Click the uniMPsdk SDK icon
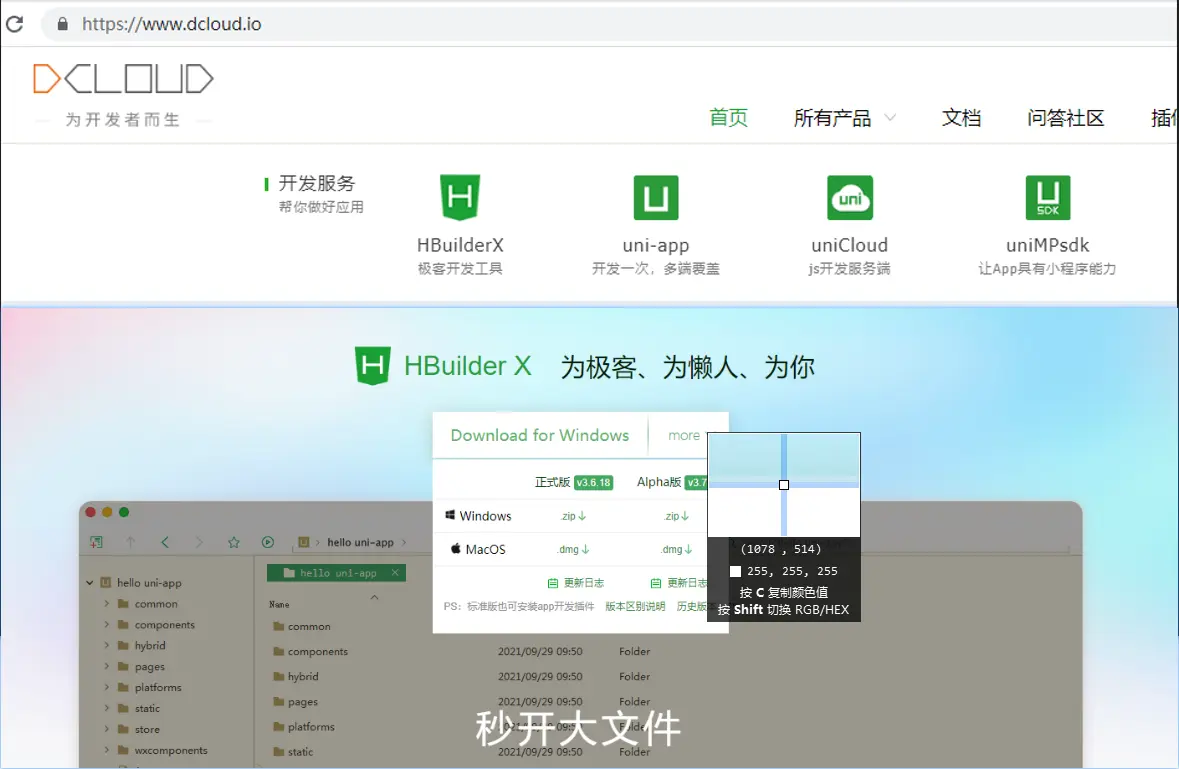Viewport: 1179px width, 769px height. point(1047,198)
